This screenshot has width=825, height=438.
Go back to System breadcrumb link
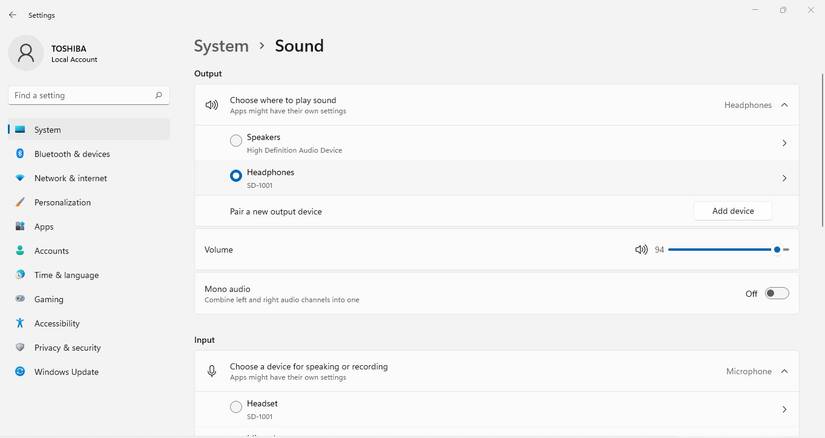pyautogui.click(x=221, y=46)
